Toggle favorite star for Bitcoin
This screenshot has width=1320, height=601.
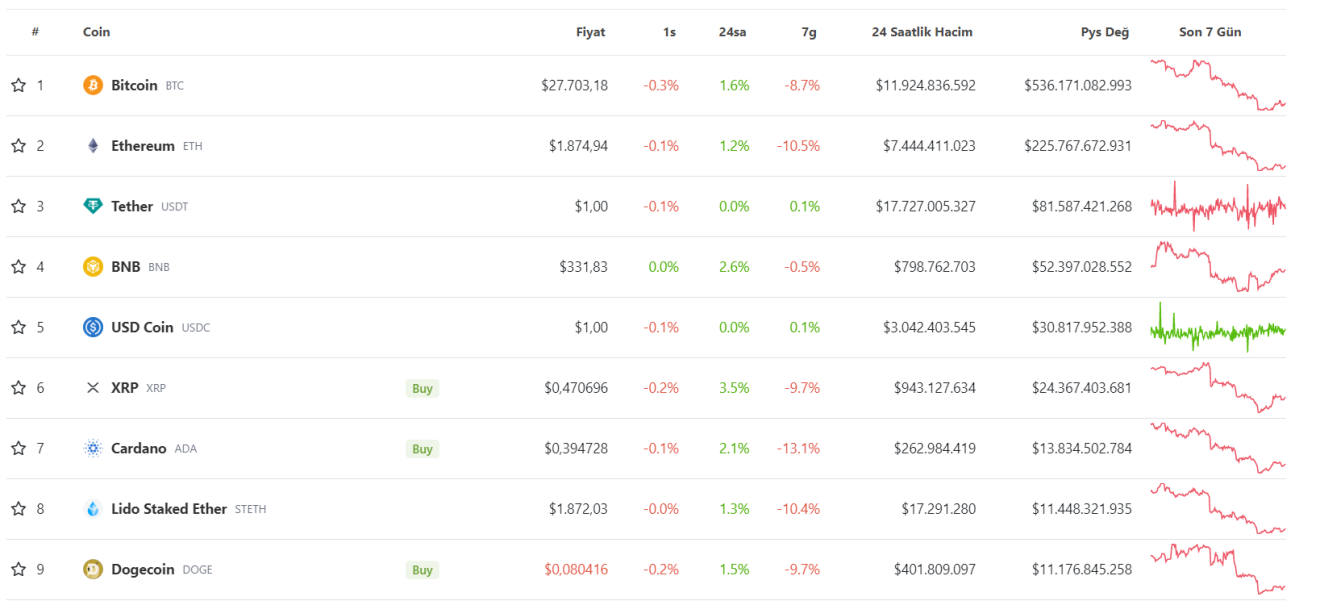click(18, 86)
